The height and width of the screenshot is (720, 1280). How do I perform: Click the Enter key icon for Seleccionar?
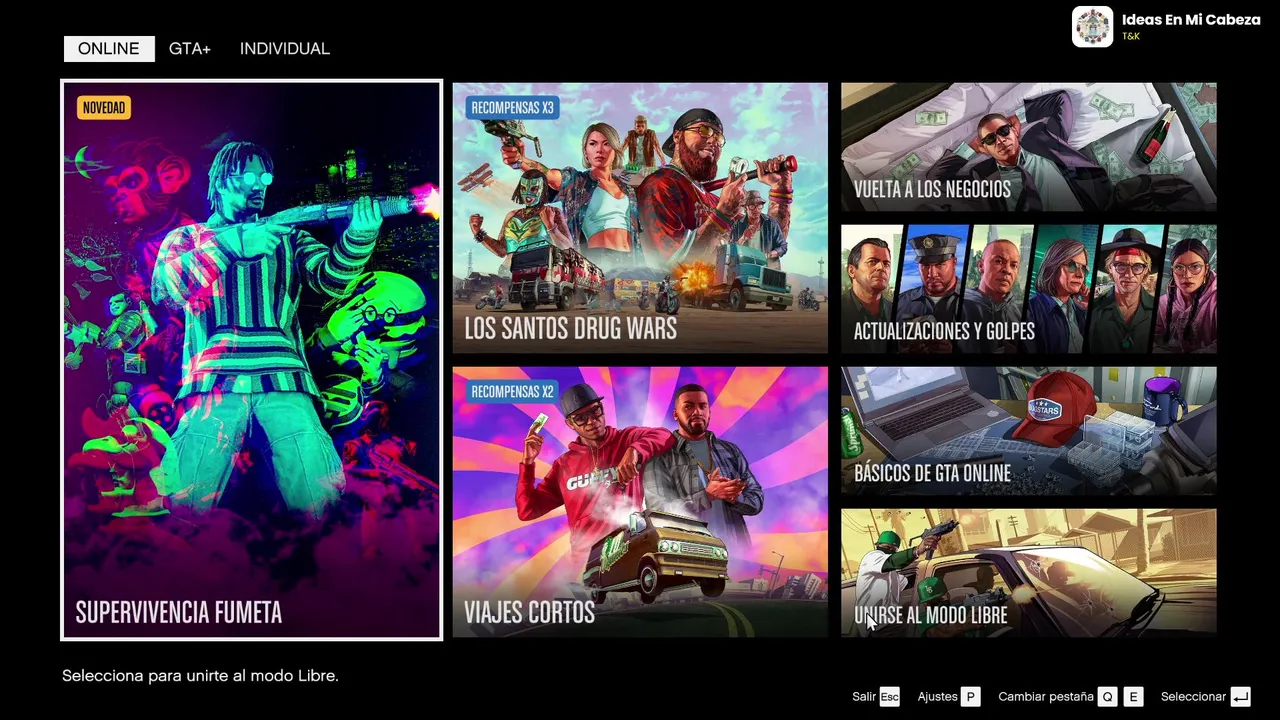pyautogui.click(x=1240, y=697)
